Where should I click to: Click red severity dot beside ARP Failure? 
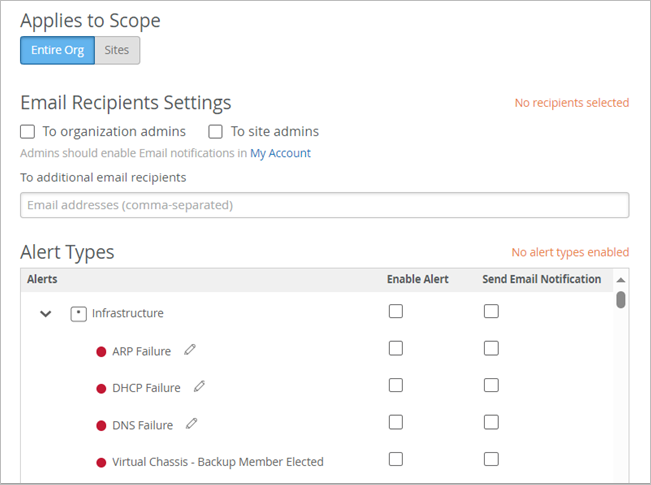(x=101, y=352)
